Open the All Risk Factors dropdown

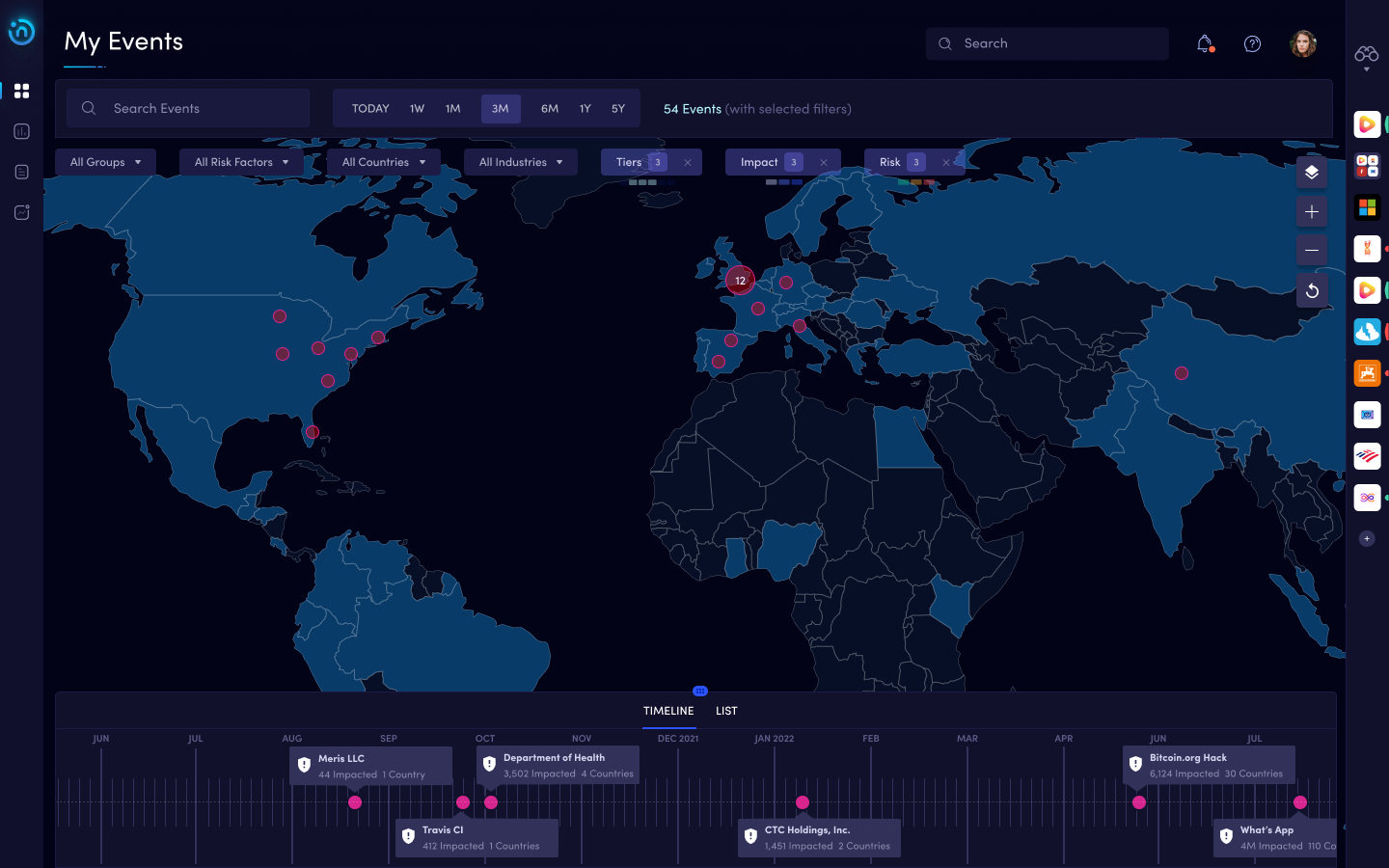pos(241,162)
